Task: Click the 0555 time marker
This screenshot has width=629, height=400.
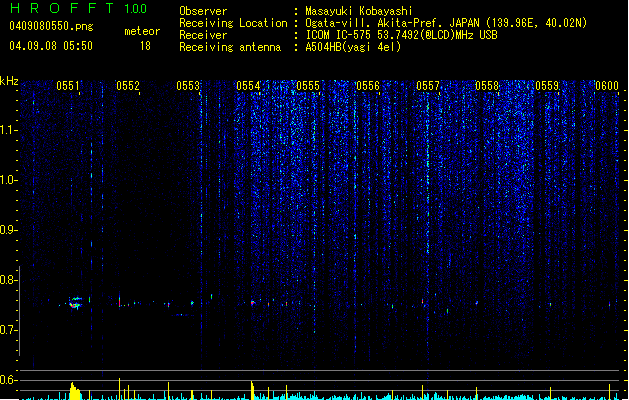Action: (x=308, y=86)
